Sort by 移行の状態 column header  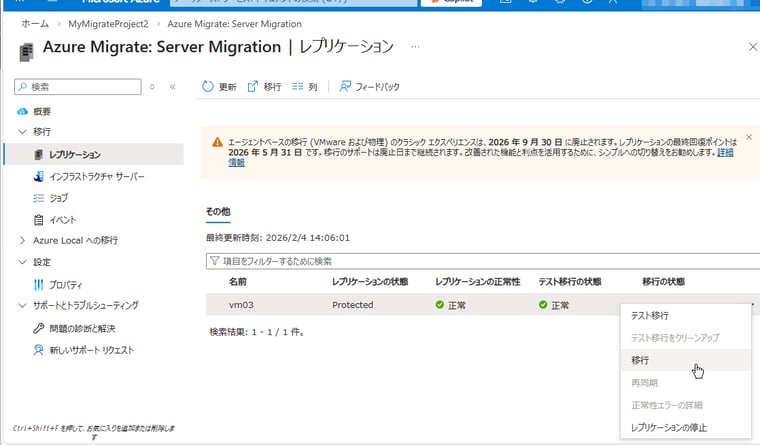pos(664,282)
